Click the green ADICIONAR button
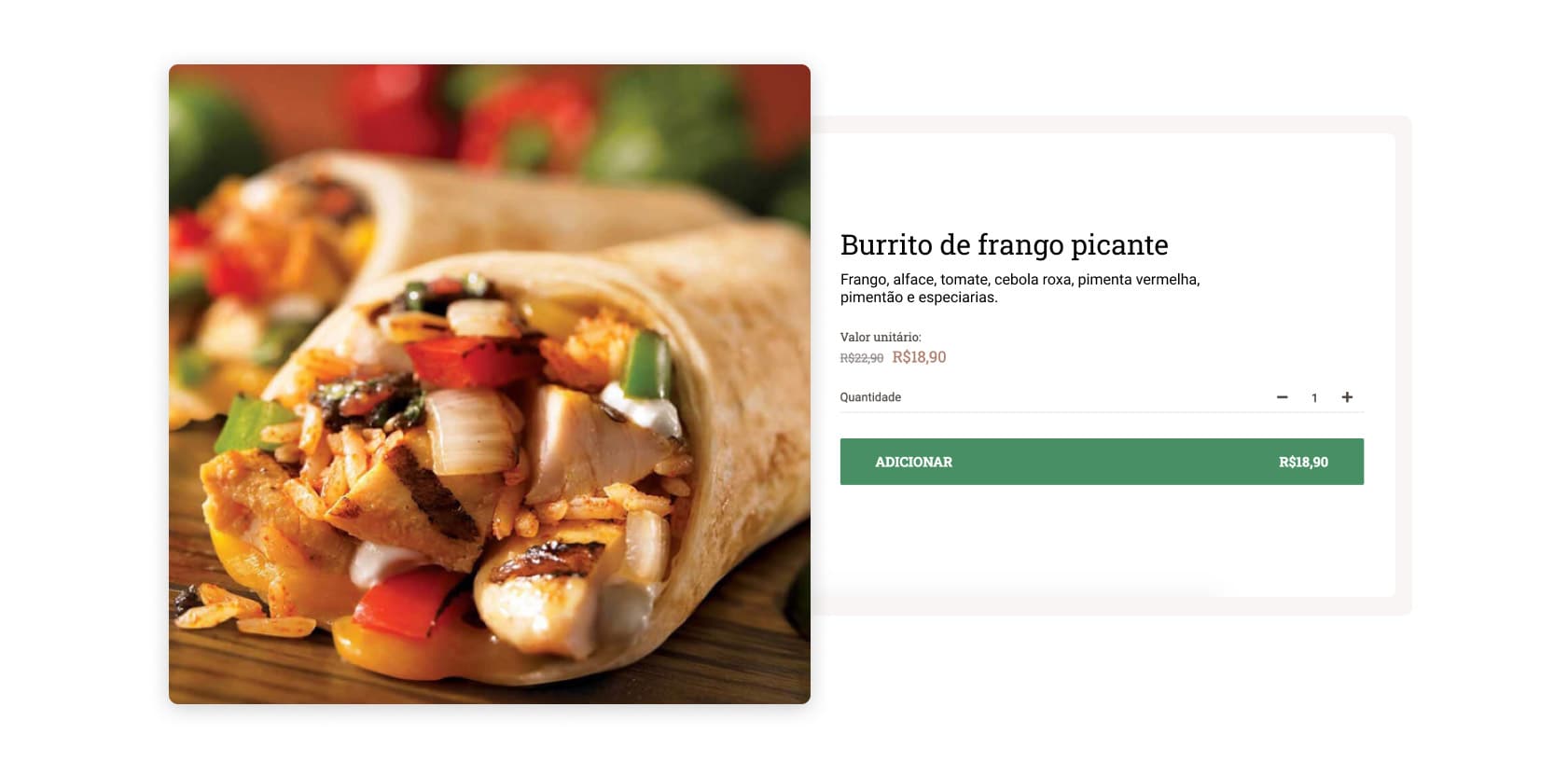 pos(1102,462)
